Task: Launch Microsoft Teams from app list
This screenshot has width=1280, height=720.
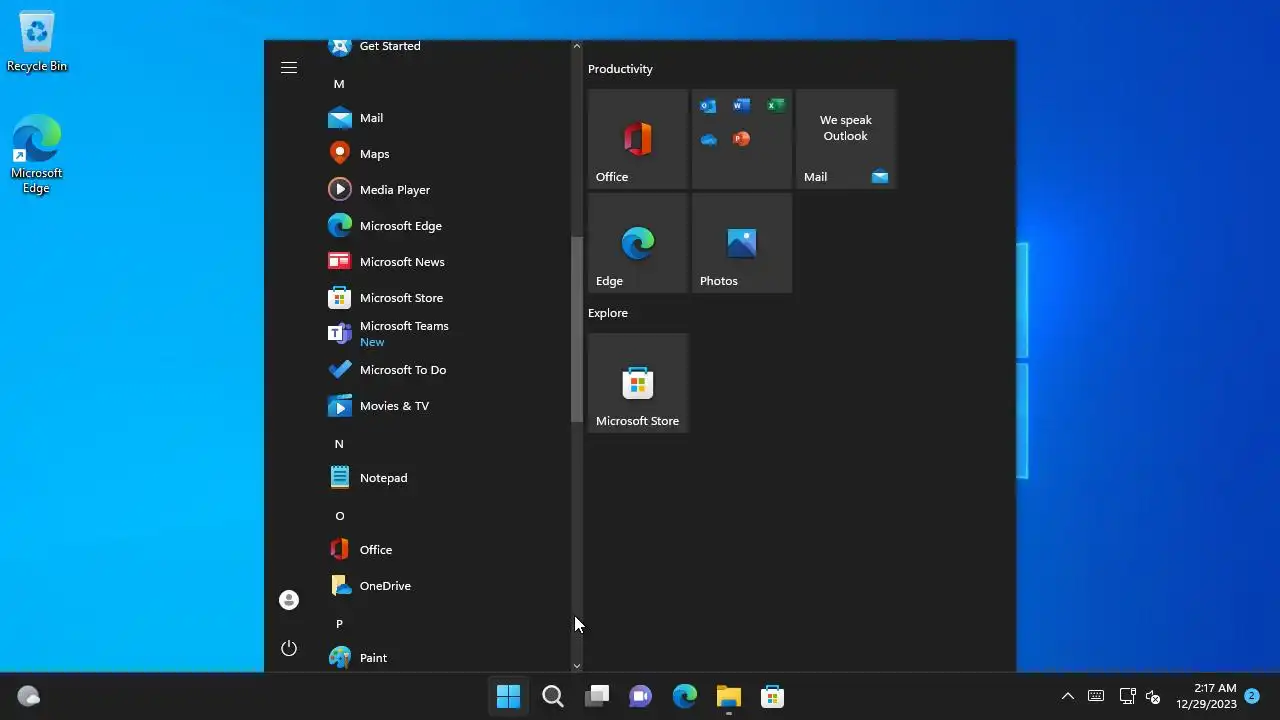Action: tap(446, 334)
